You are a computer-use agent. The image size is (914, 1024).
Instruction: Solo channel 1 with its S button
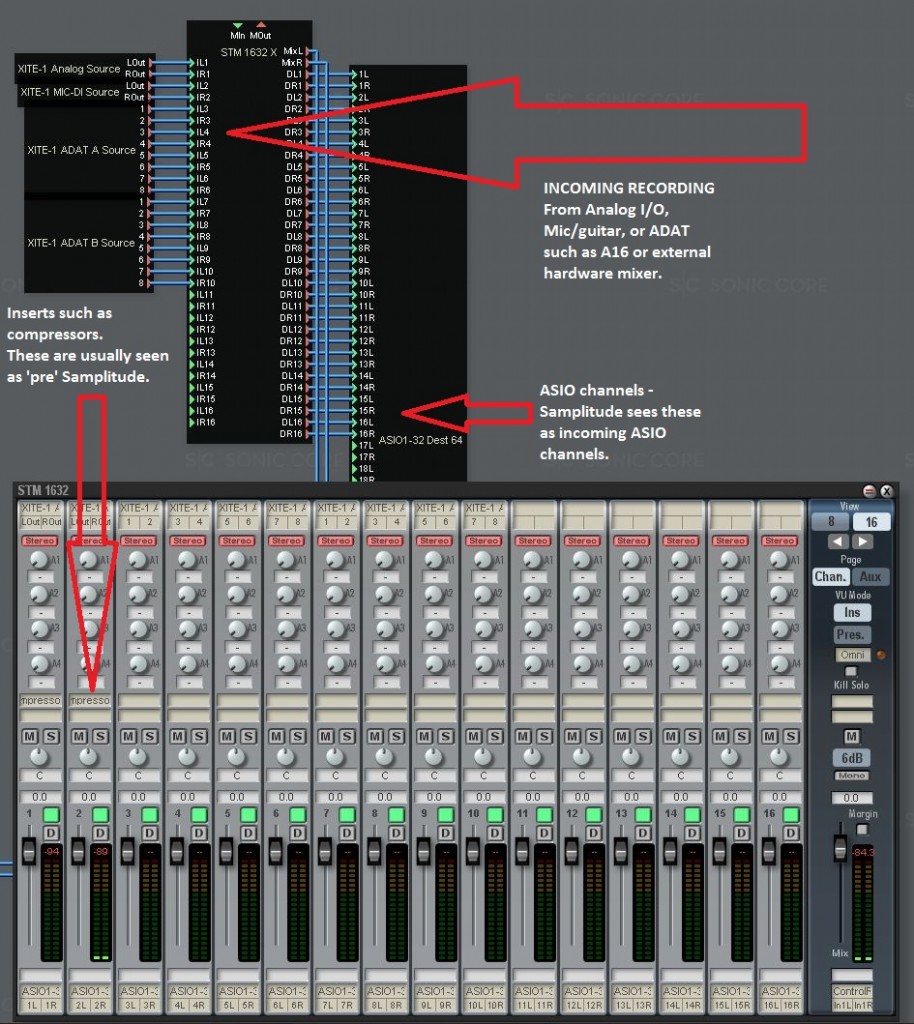click(51, 737)
